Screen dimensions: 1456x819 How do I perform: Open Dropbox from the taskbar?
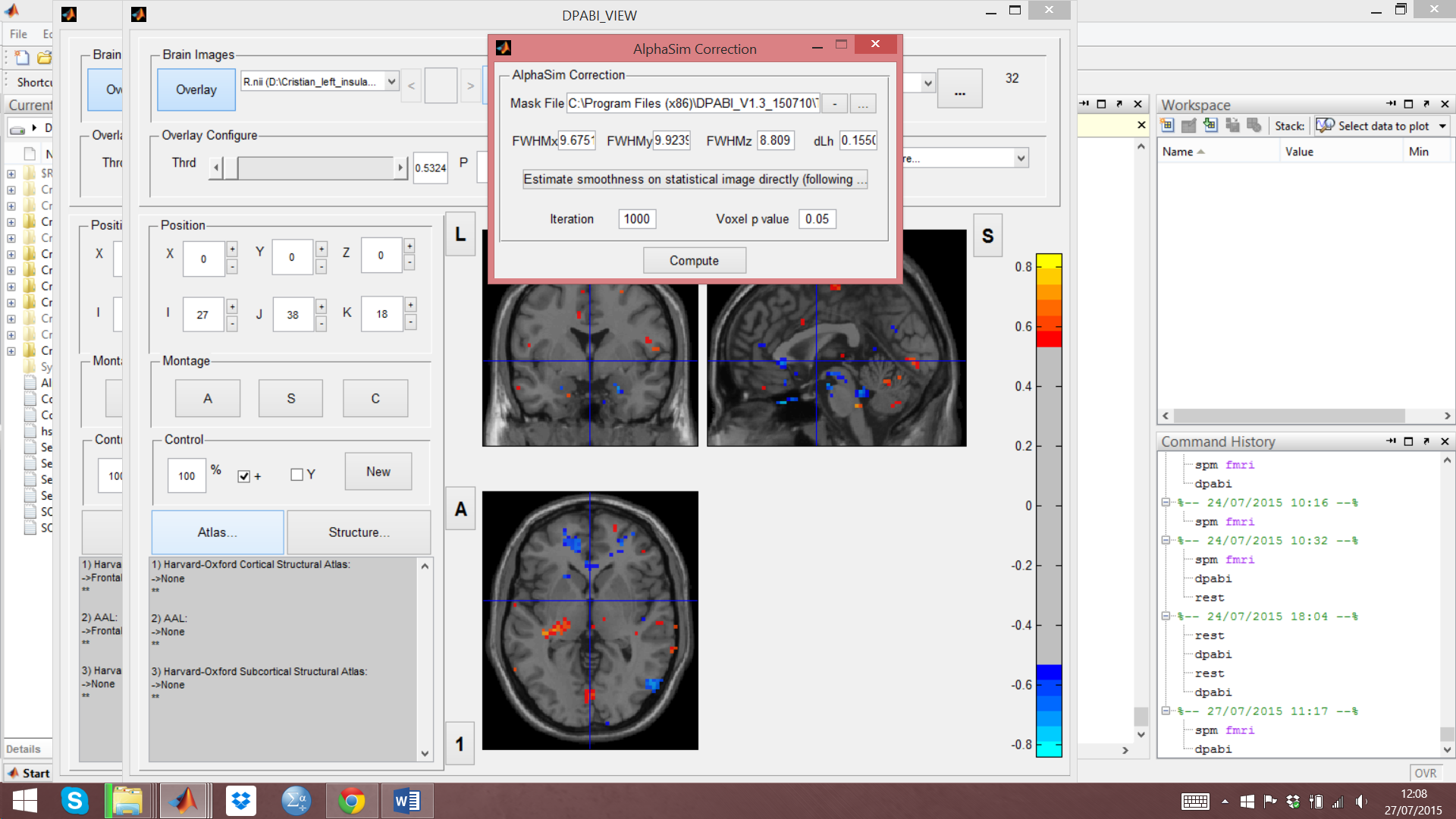pyautogui.click(x=241, y=801)
